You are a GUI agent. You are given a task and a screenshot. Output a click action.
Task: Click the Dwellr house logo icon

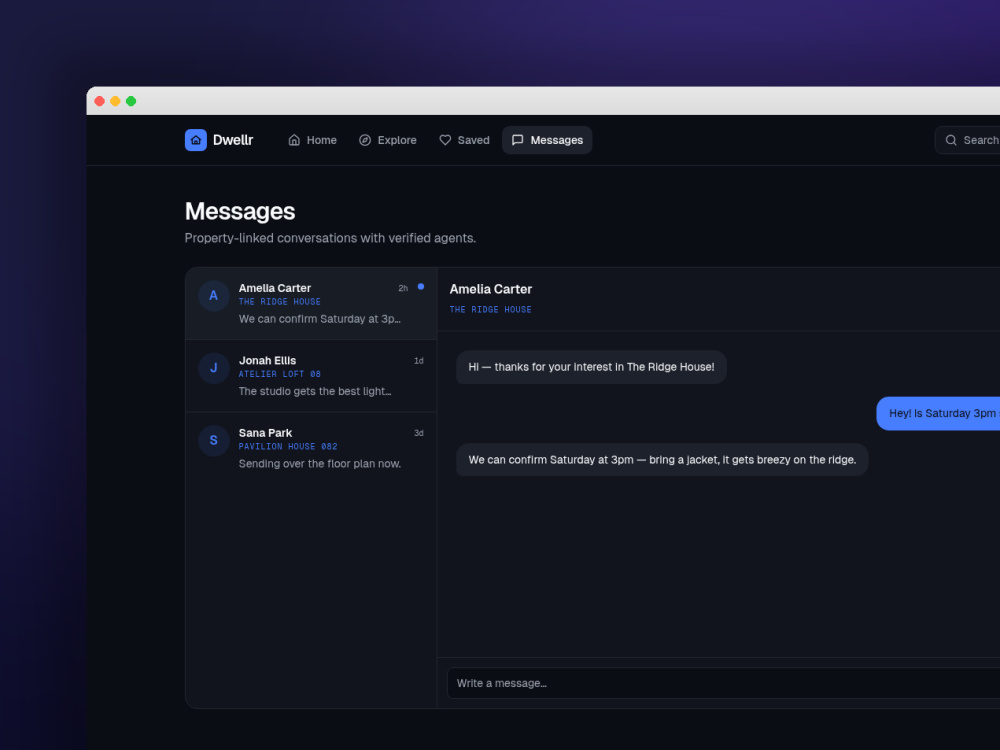click(x=196, y=140)
